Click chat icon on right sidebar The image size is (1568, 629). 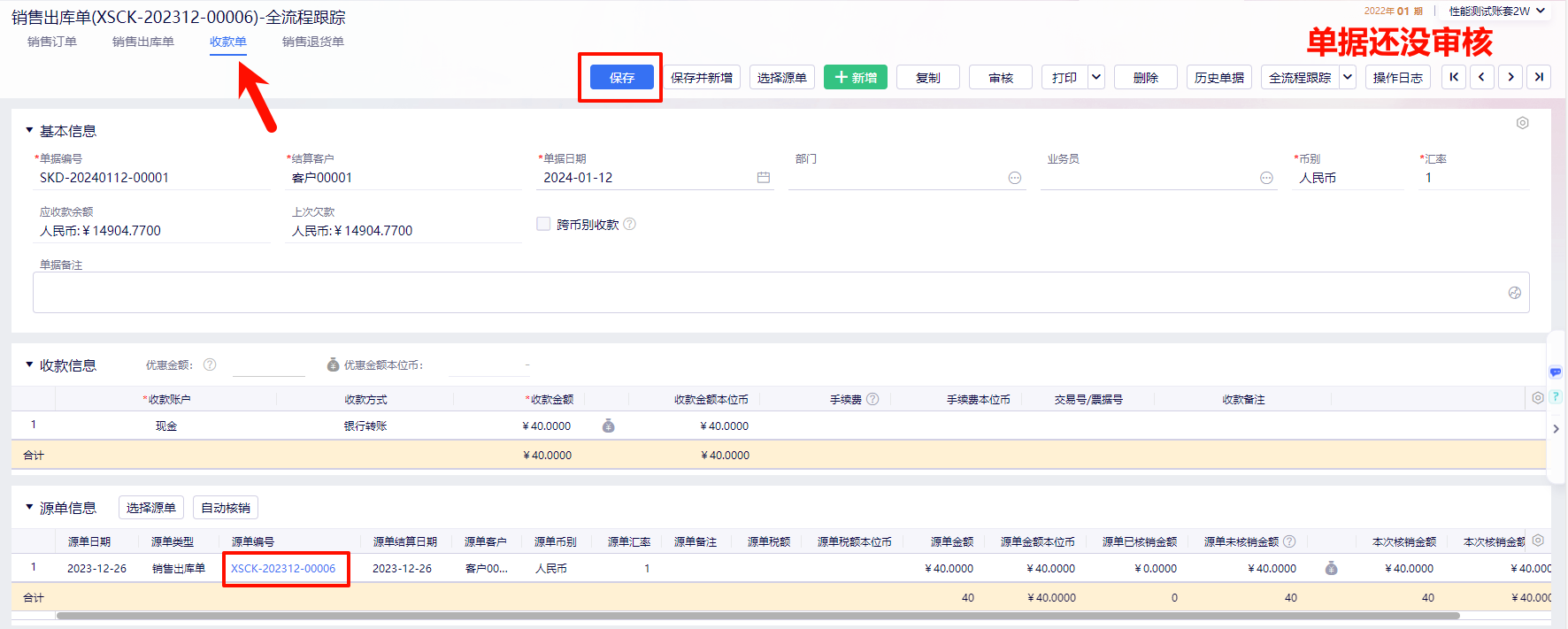pyautogui.click(x=1556, y=372)
